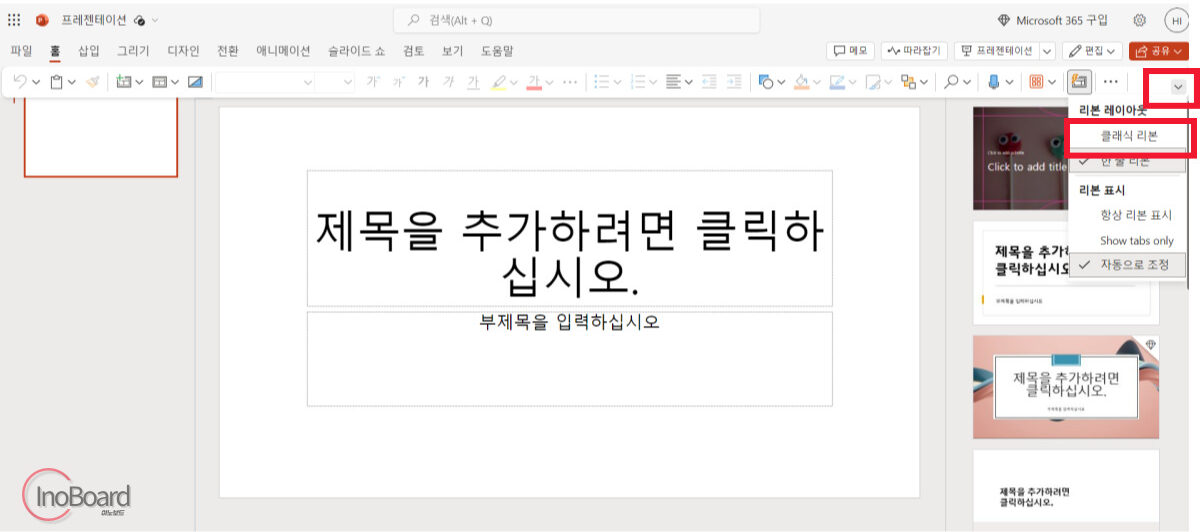Click the 프레젠테이션 present button
The height and width of the screenshot is (532, 1200).
click(x=997, y=50)
